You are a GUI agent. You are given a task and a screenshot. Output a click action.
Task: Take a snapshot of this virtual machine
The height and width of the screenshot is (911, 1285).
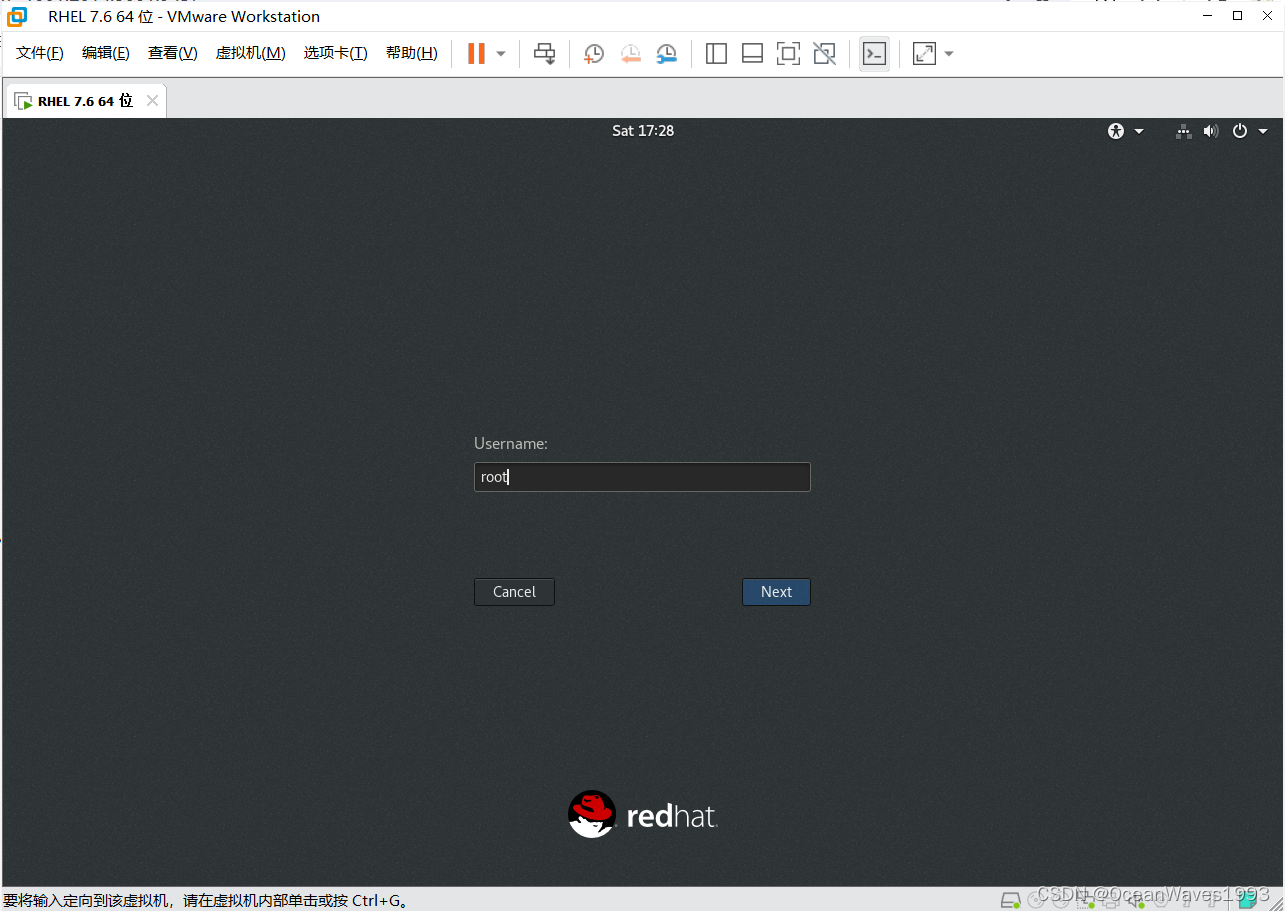tap(594, 54)
